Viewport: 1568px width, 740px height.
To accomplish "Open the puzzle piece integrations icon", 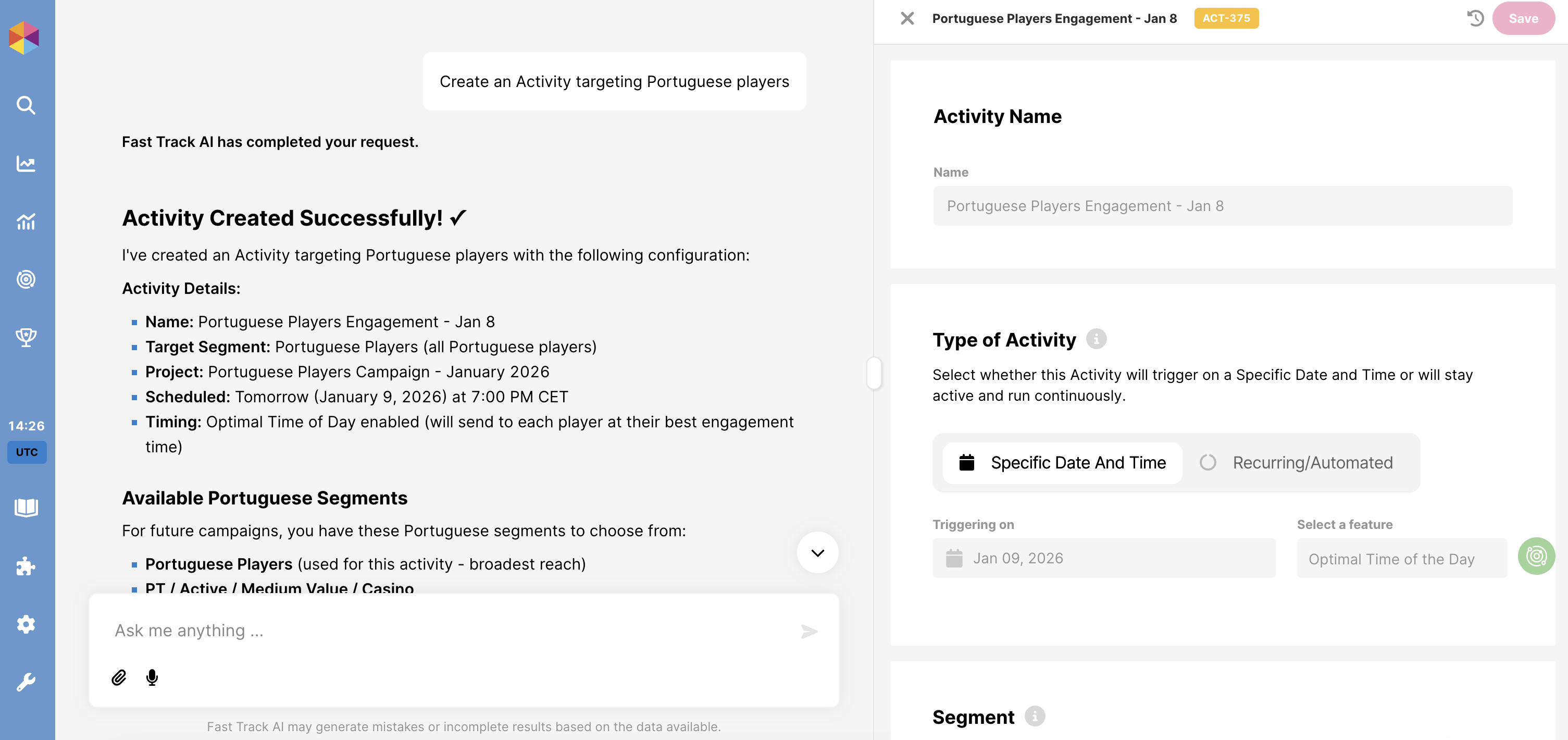I will pyautogui.click(x=26, y=566).
